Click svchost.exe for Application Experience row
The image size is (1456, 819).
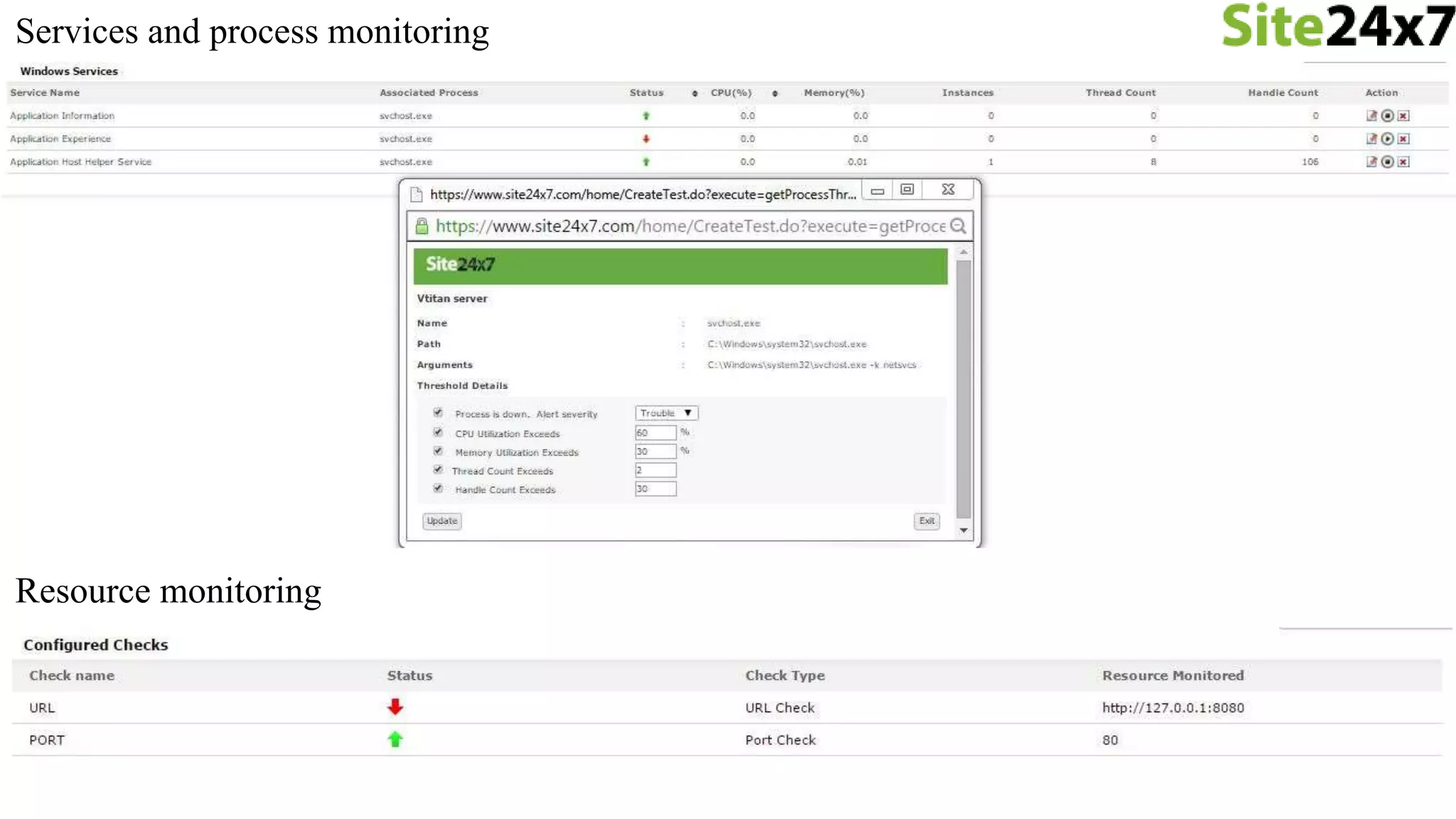click(406, 139)
